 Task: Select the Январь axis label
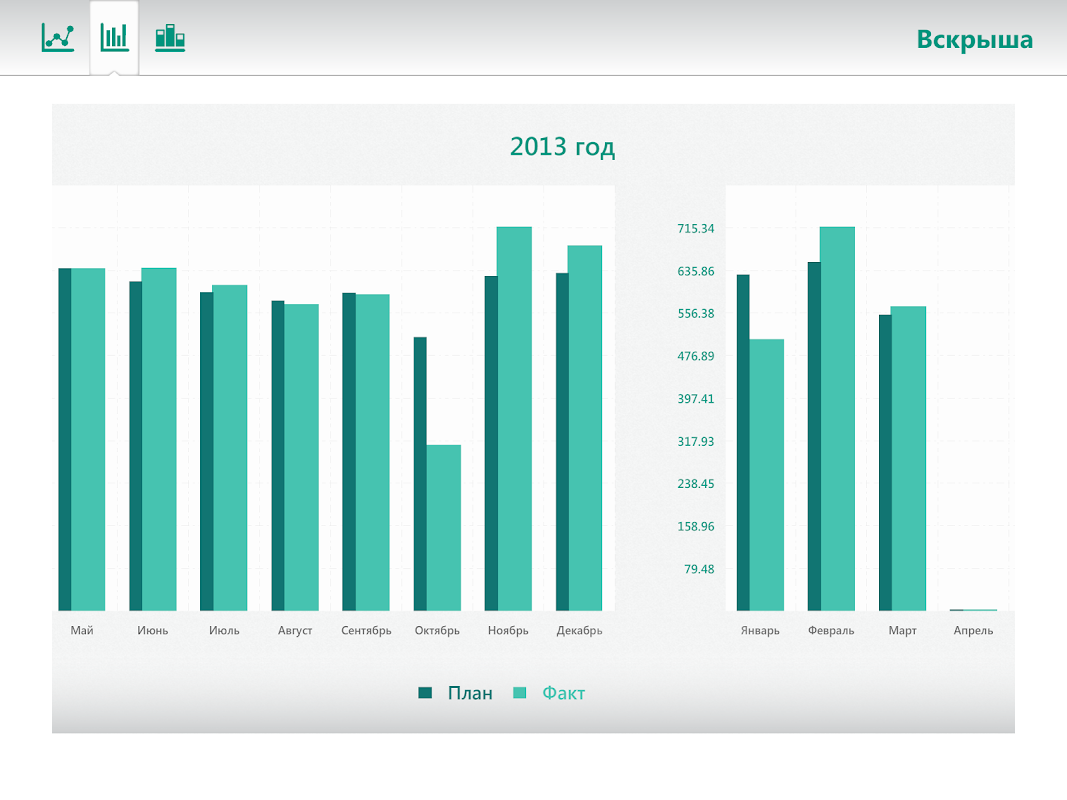760,631
